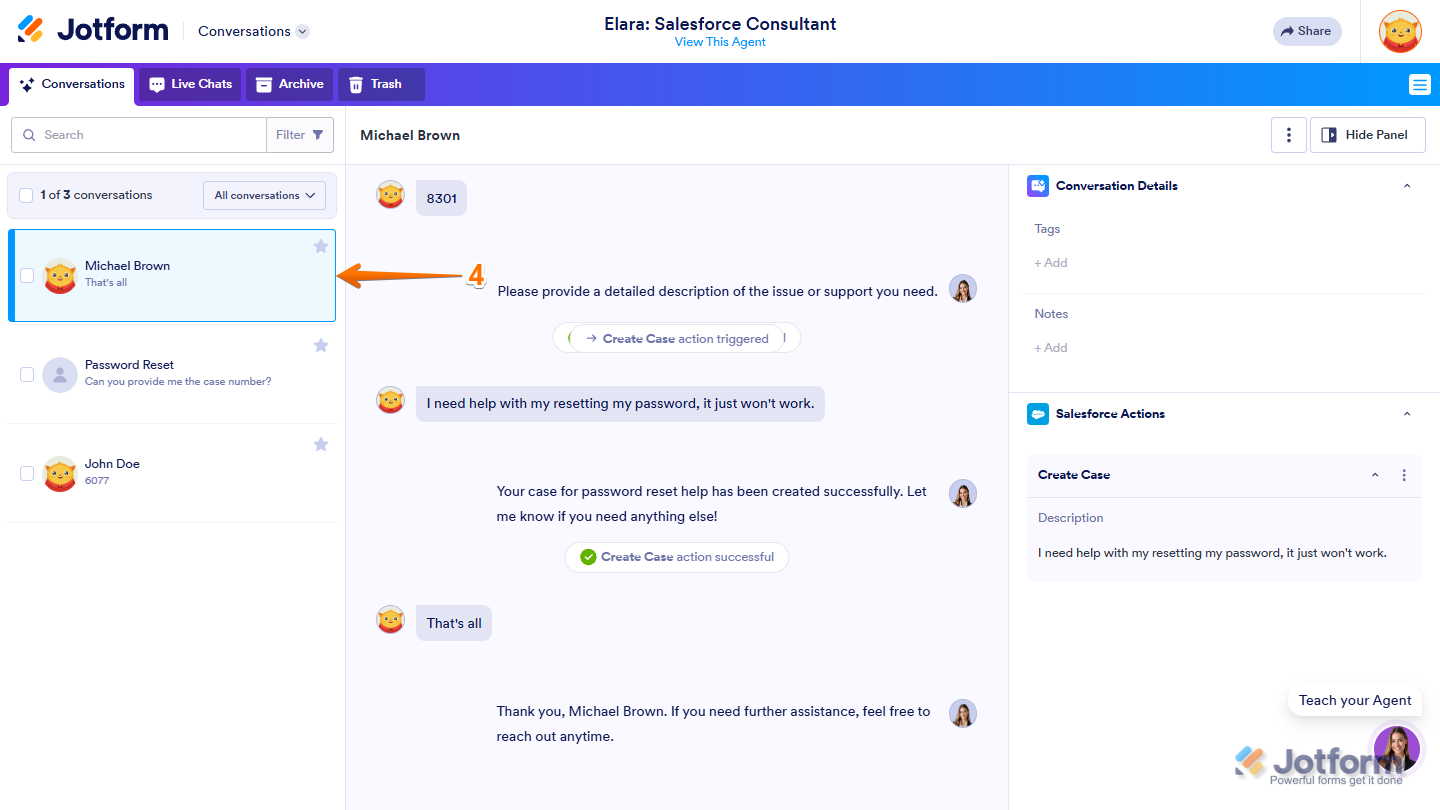This screenshot has width=1440, height=810.
Task: Collapse the Salesforce Actions section
Action: (x=1407, y=414)
